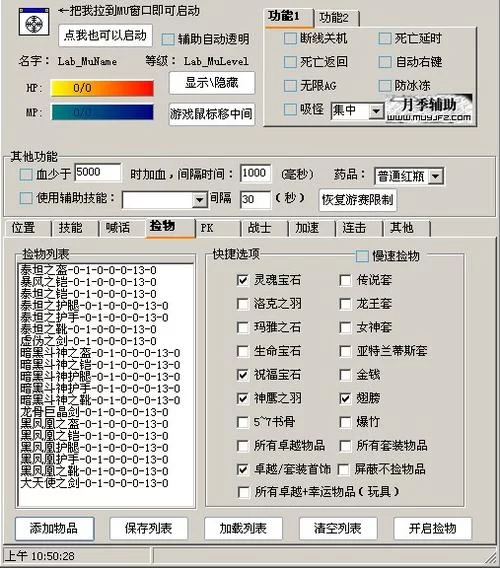This screenshot has height=568, width=500.
Task: Check 女神套 pickup option
Action: click(x=345, y=327)
